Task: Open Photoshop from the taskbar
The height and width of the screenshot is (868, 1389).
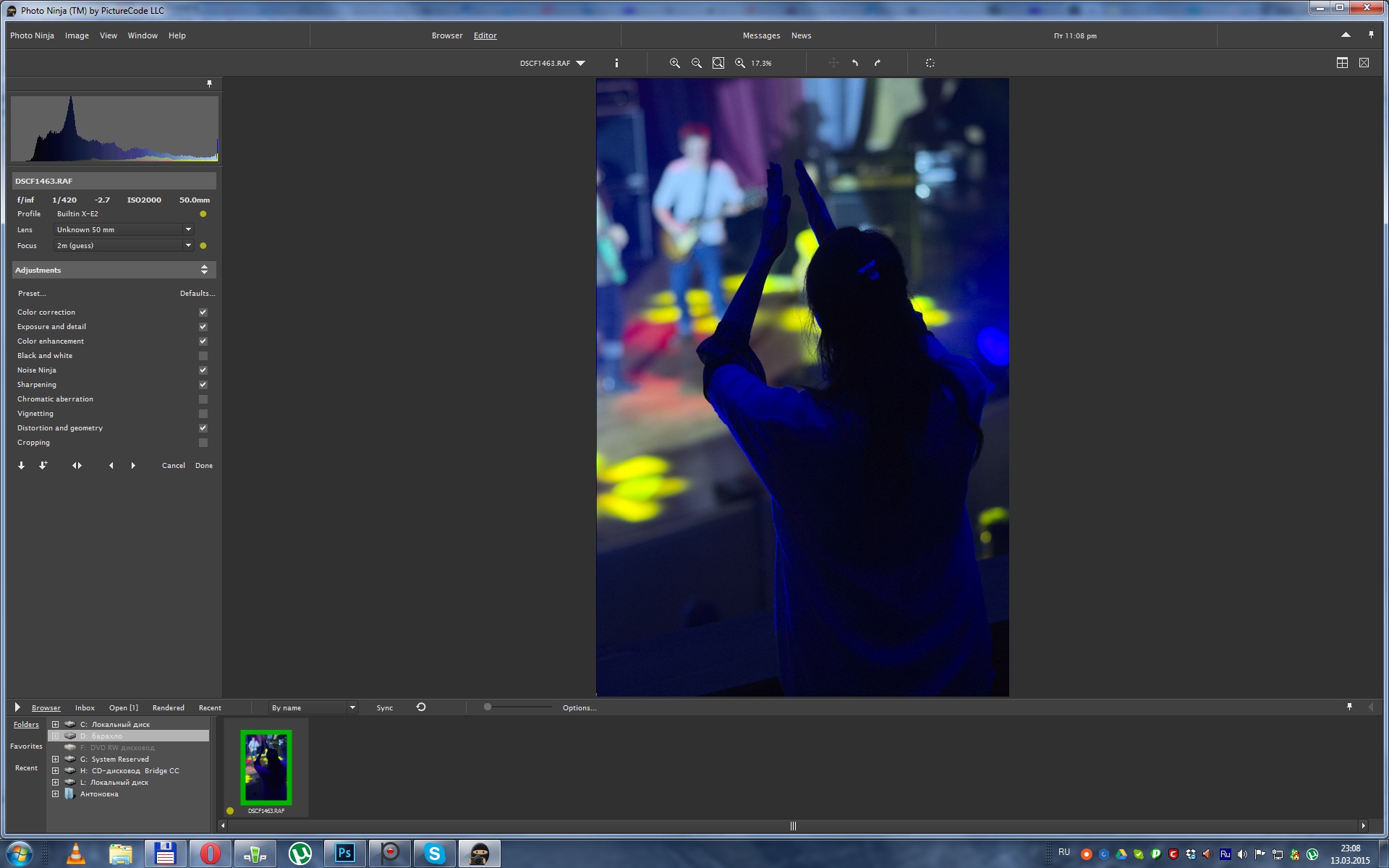Action: click(345, 854)
